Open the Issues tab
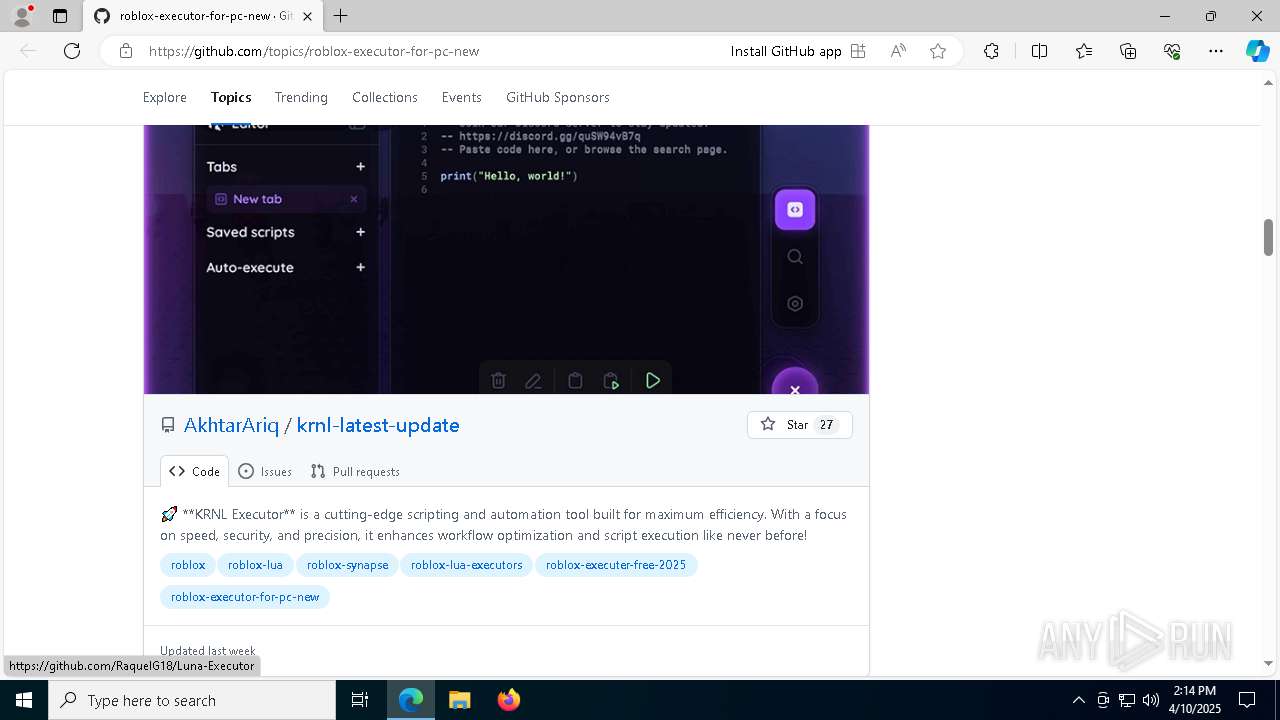Image resolution: width=1280 pixels, height=720 pixels. pos(265,471)
